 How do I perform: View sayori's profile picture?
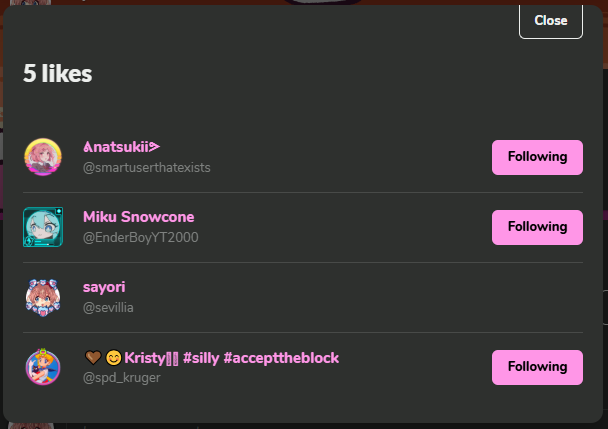click(x=43, y=297)
